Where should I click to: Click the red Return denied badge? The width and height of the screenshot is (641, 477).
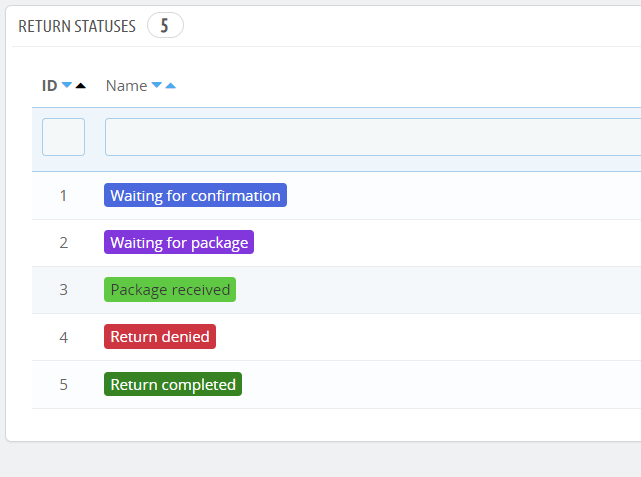click(x=160, y=337)
